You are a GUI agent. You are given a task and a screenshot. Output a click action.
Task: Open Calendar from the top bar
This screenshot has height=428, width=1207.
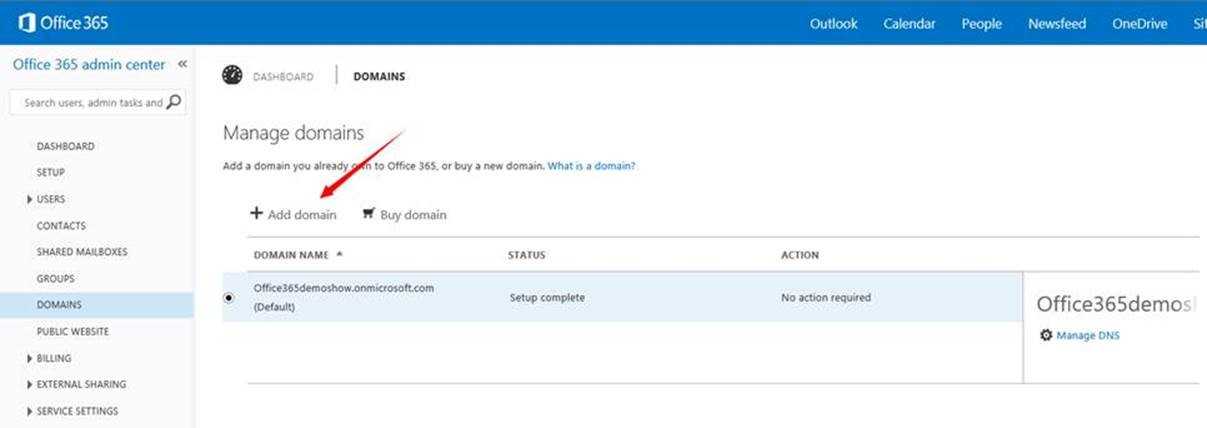(x=909, y=24)
